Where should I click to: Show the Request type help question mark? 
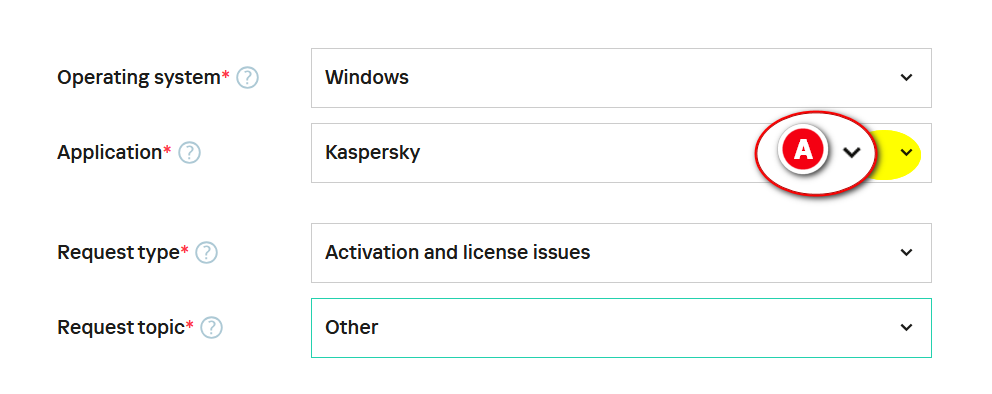coord(206,253)
